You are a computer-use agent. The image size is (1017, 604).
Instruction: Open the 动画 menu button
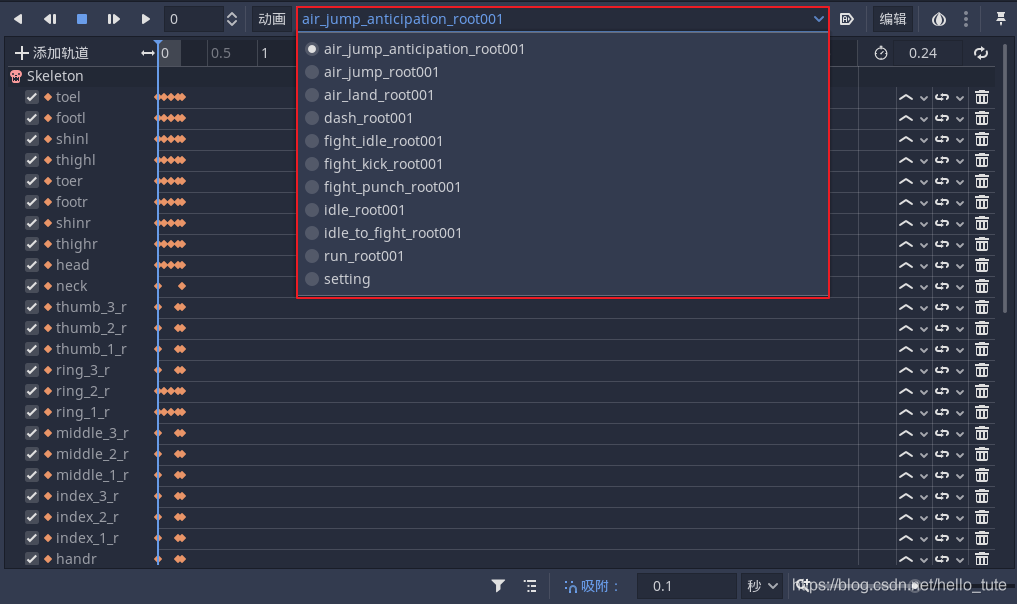[x=272, y=19]
